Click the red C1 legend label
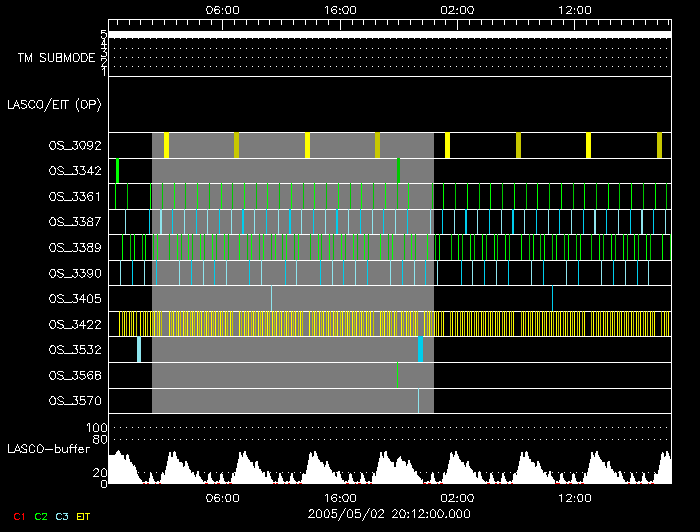 click(x=17, y=516)
